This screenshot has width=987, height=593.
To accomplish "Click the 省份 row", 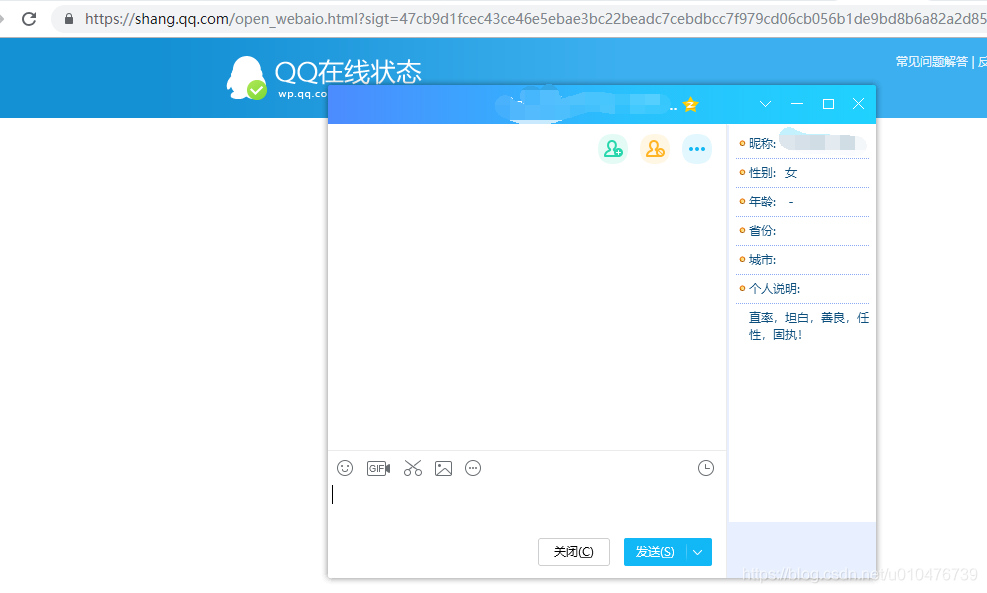I will pos(803,231).
